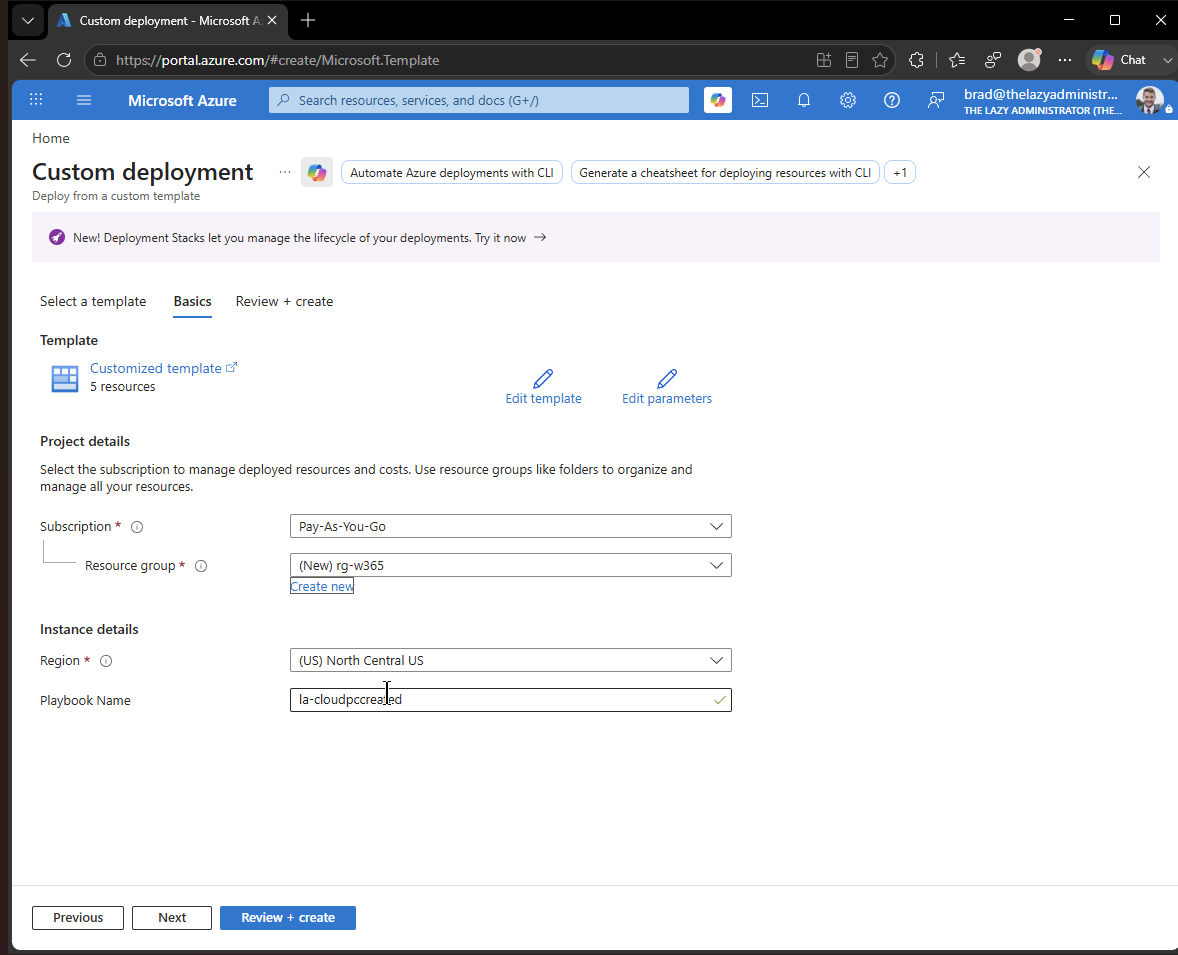
Task: Open the ellipsis menu next to Custom deployment
Action: point(285,172)
